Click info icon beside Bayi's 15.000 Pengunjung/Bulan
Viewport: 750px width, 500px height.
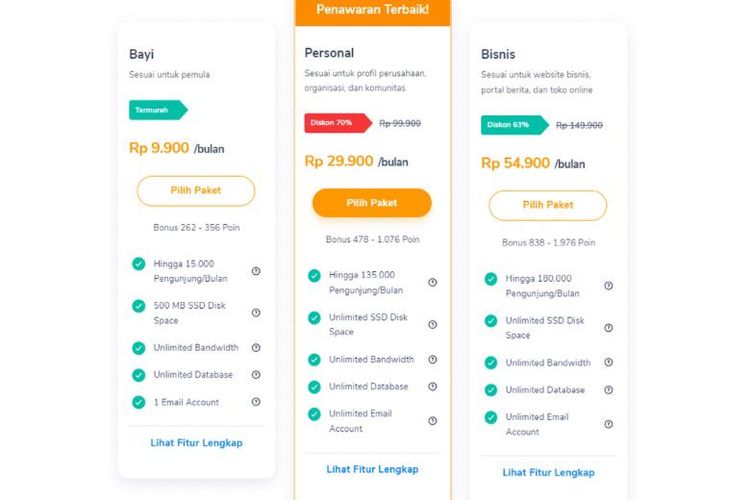[256, 271]
